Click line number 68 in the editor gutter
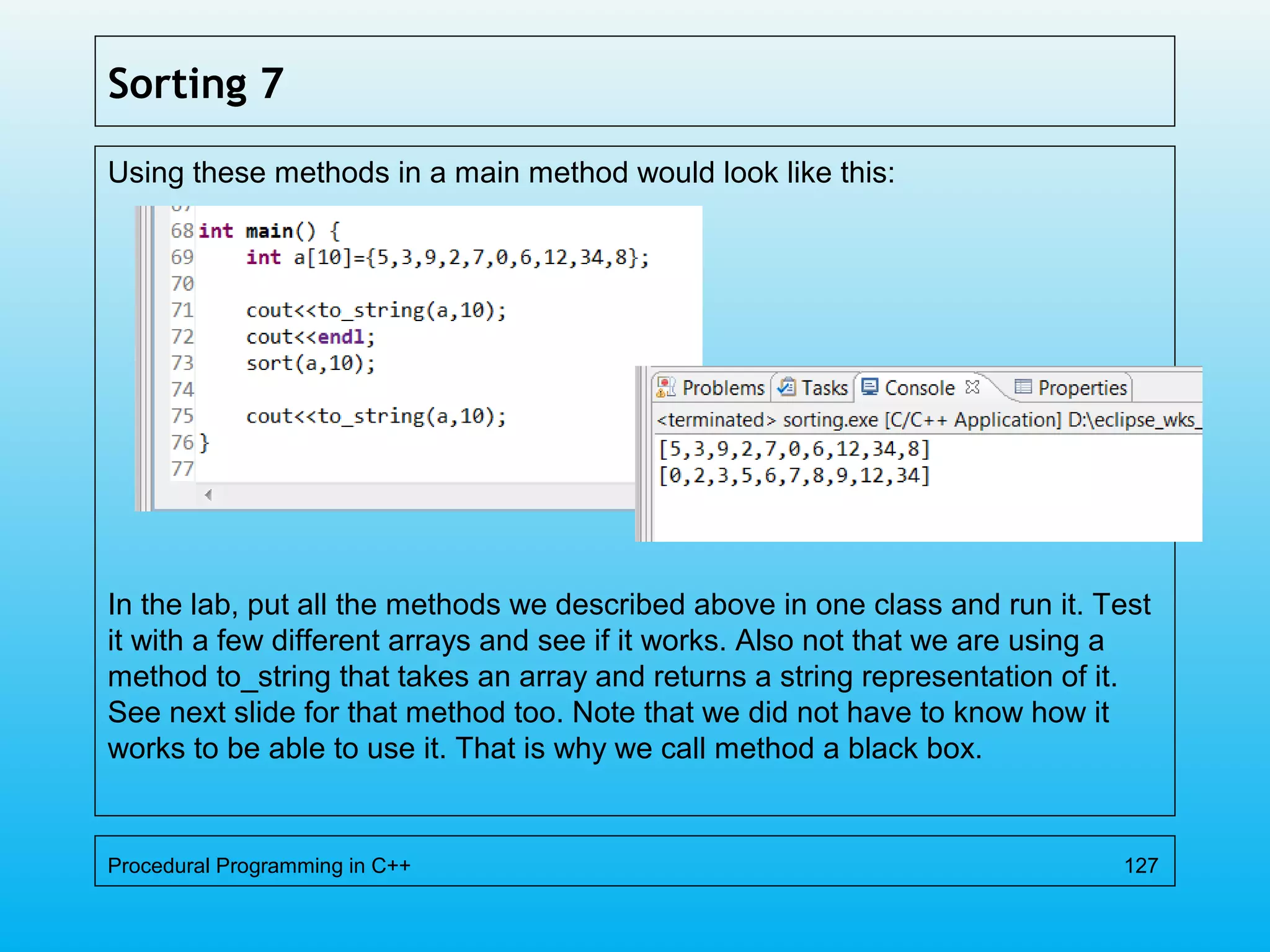The image size is (1270, 952). pyautogui.click(x=182, y=231)
